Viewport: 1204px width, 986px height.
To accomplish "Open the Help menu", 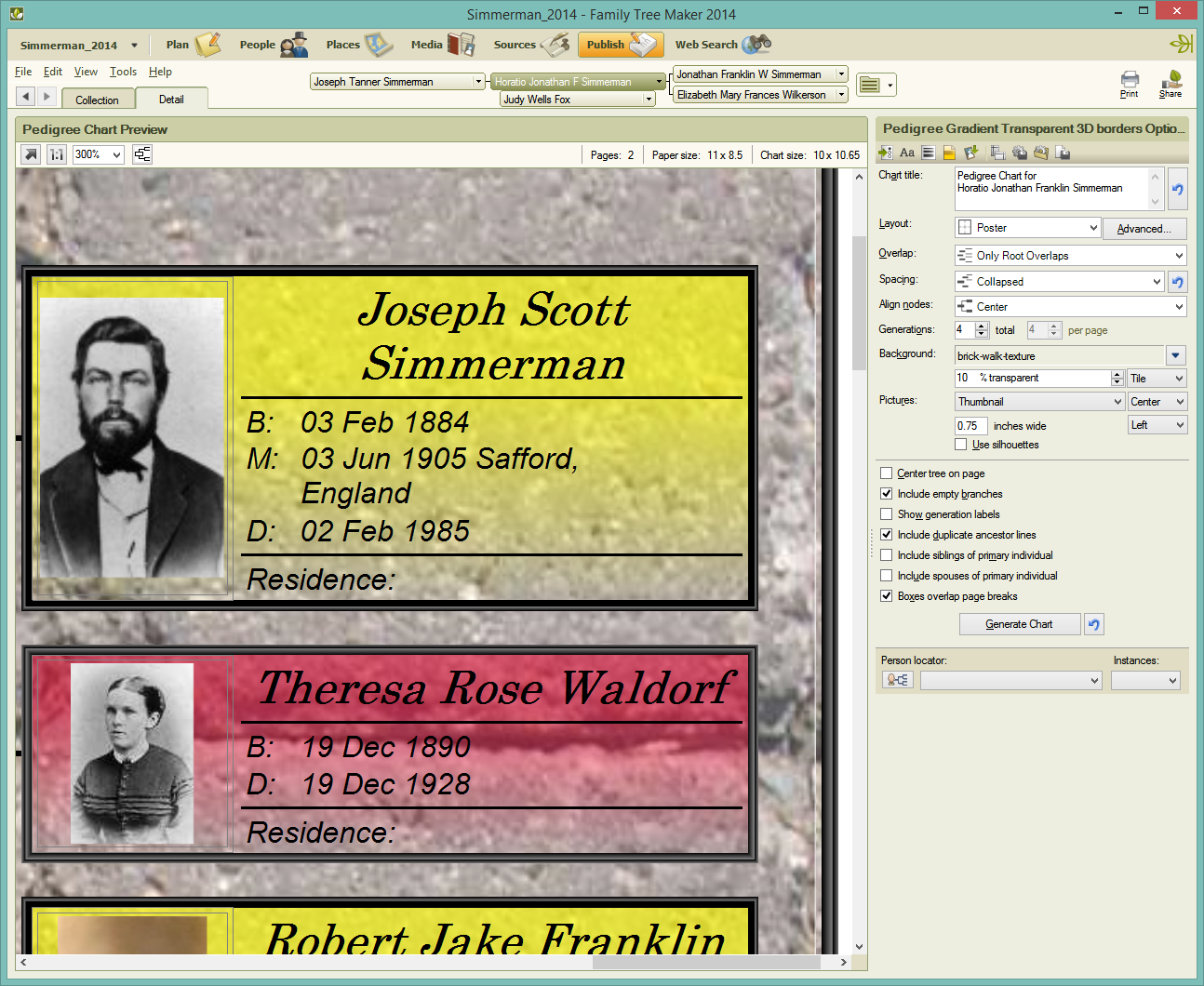I will (160, 72).
